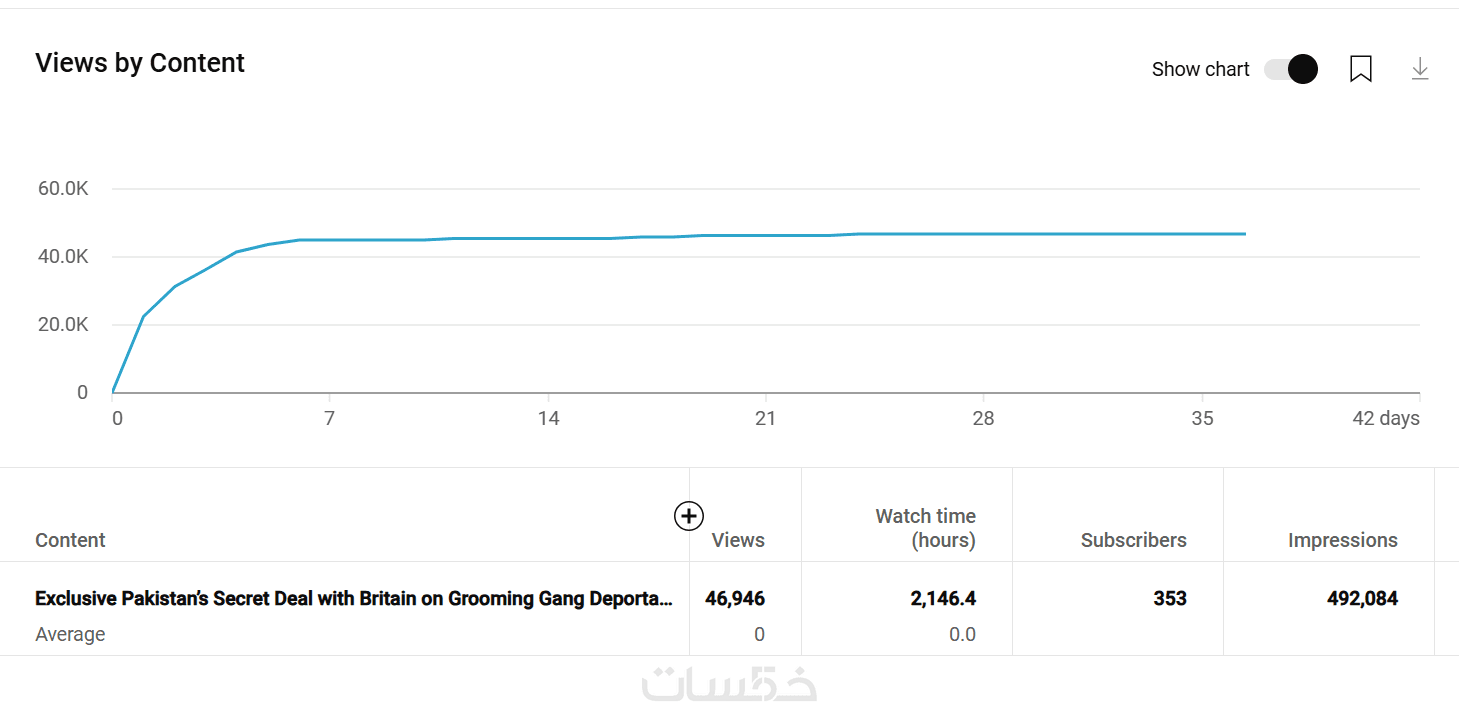1459x716 pixels.
Task: Click the plus icon to add metric
Action: (688, 516)
